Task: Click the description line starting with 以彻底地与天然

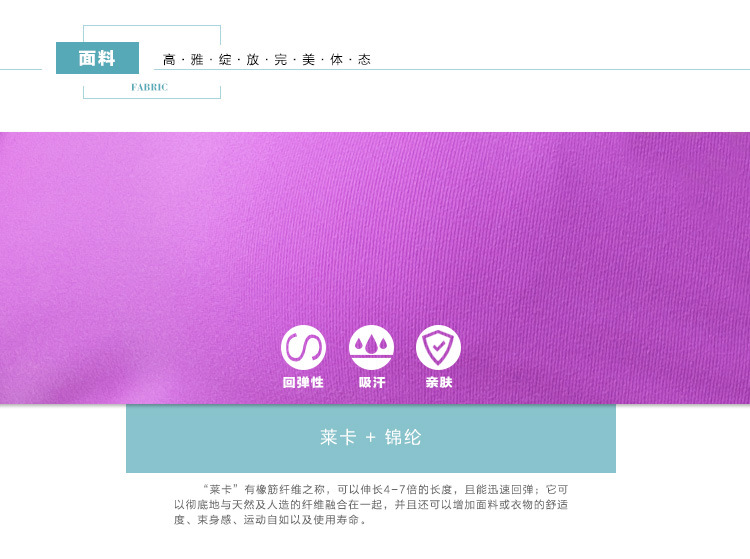Action: pyautogui.click(x=370, y=505)
